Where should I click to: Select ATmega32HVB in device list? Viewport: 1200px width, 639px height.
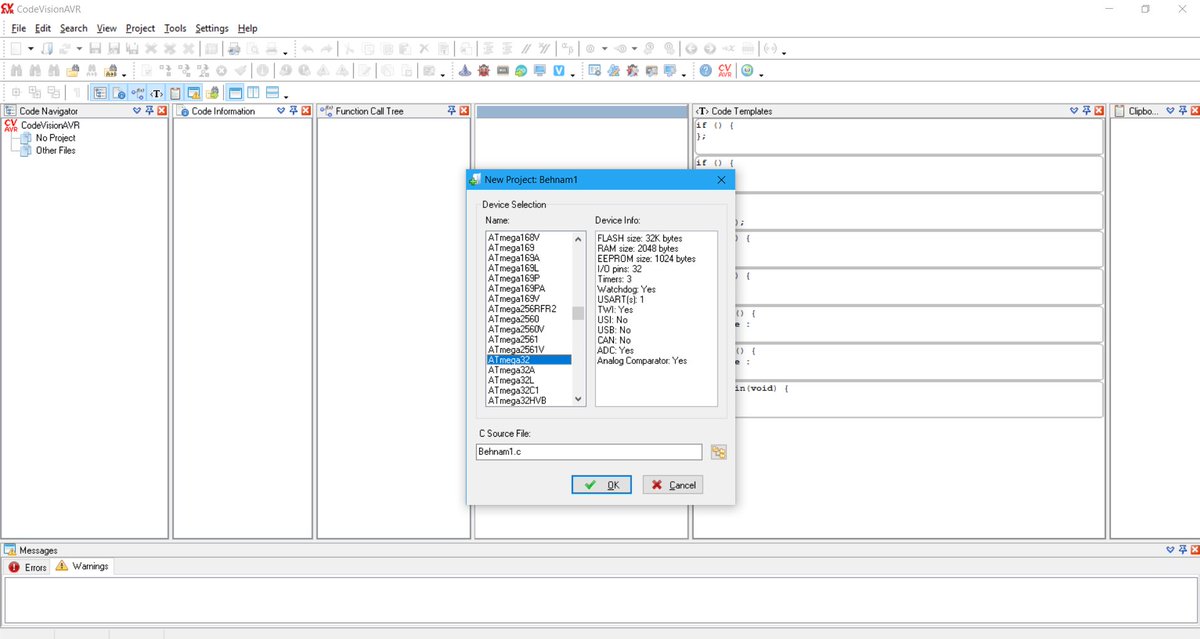pos(528,400)
